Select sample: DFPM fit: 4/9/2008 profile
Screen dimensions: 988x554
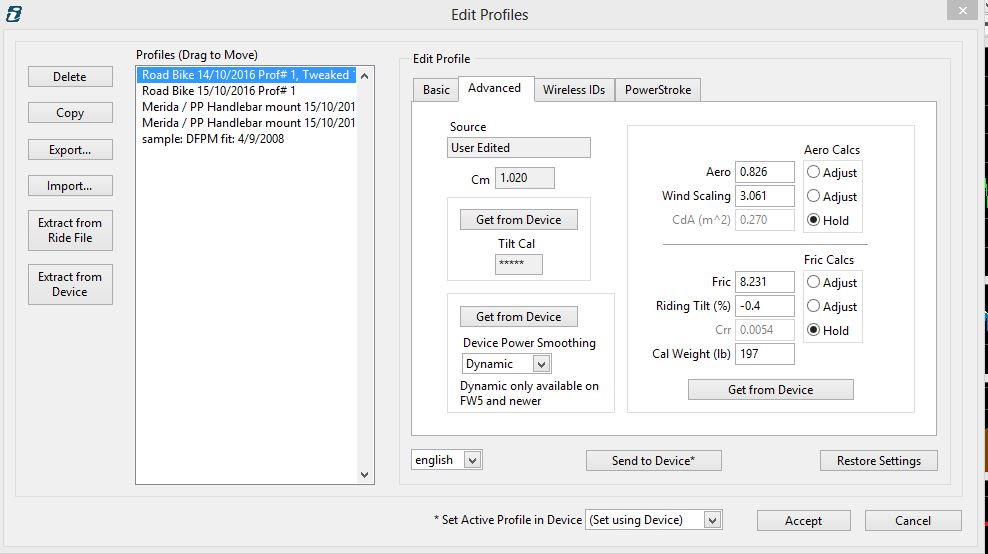coord(213,139)
